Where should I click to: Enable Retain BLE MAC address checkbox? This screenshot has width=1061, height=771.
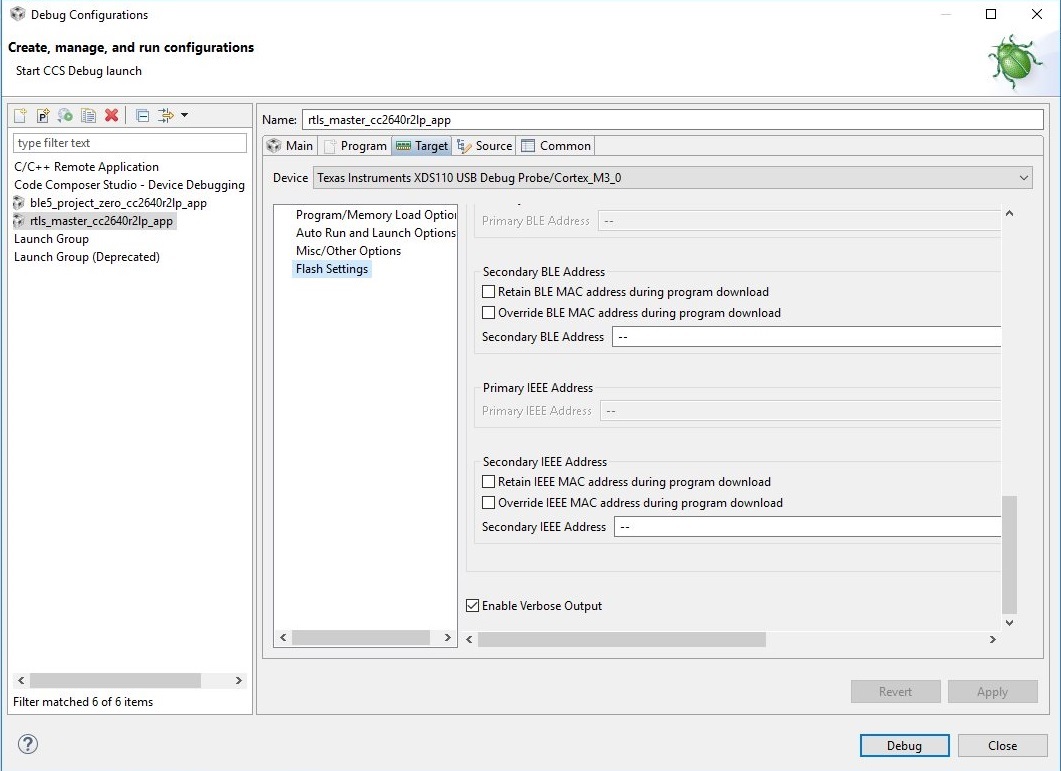489,292
